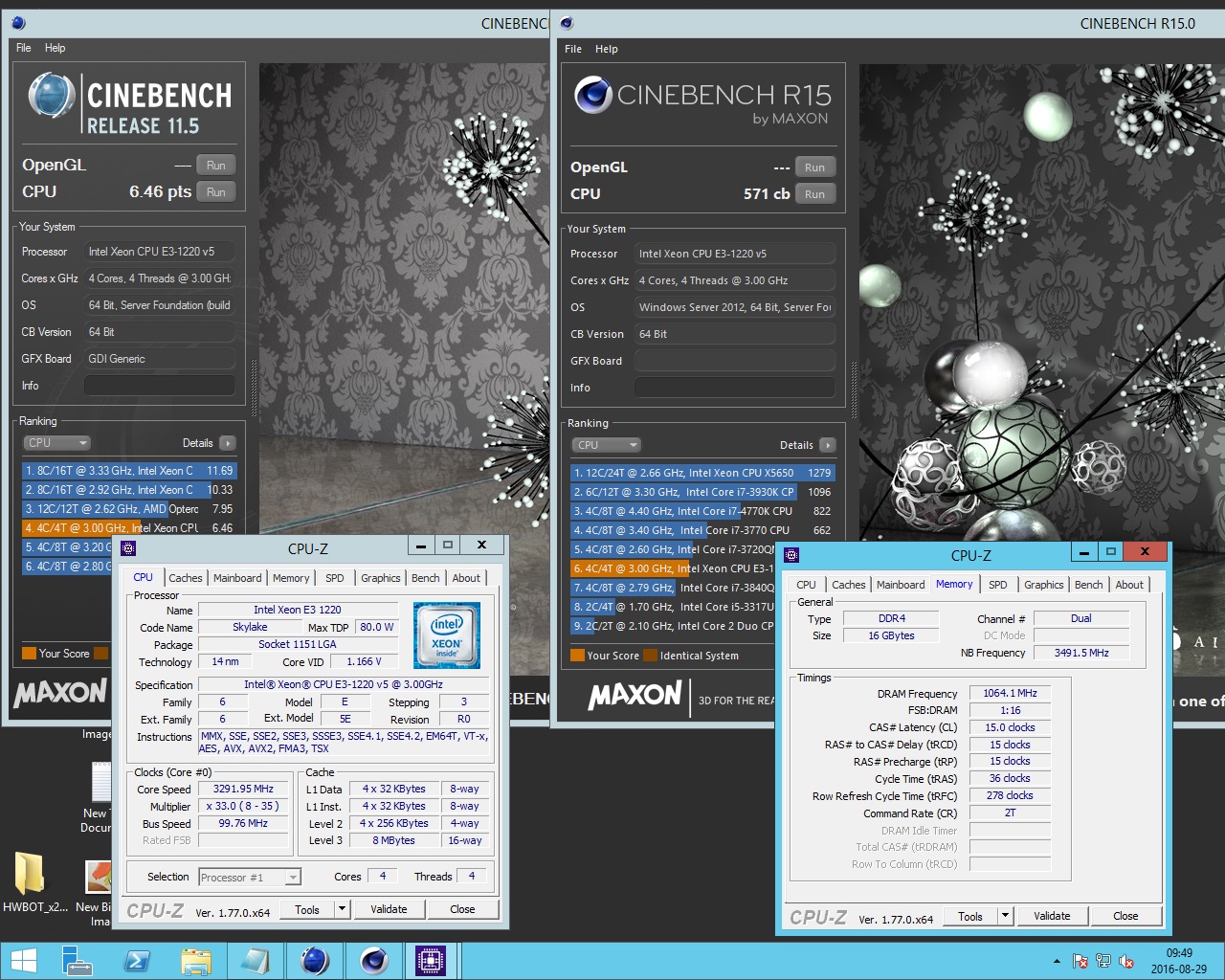Run CPU test in Cinebench R15
Image resolution: width=1225 pixels, height=980 pixels.
[814, 194]
